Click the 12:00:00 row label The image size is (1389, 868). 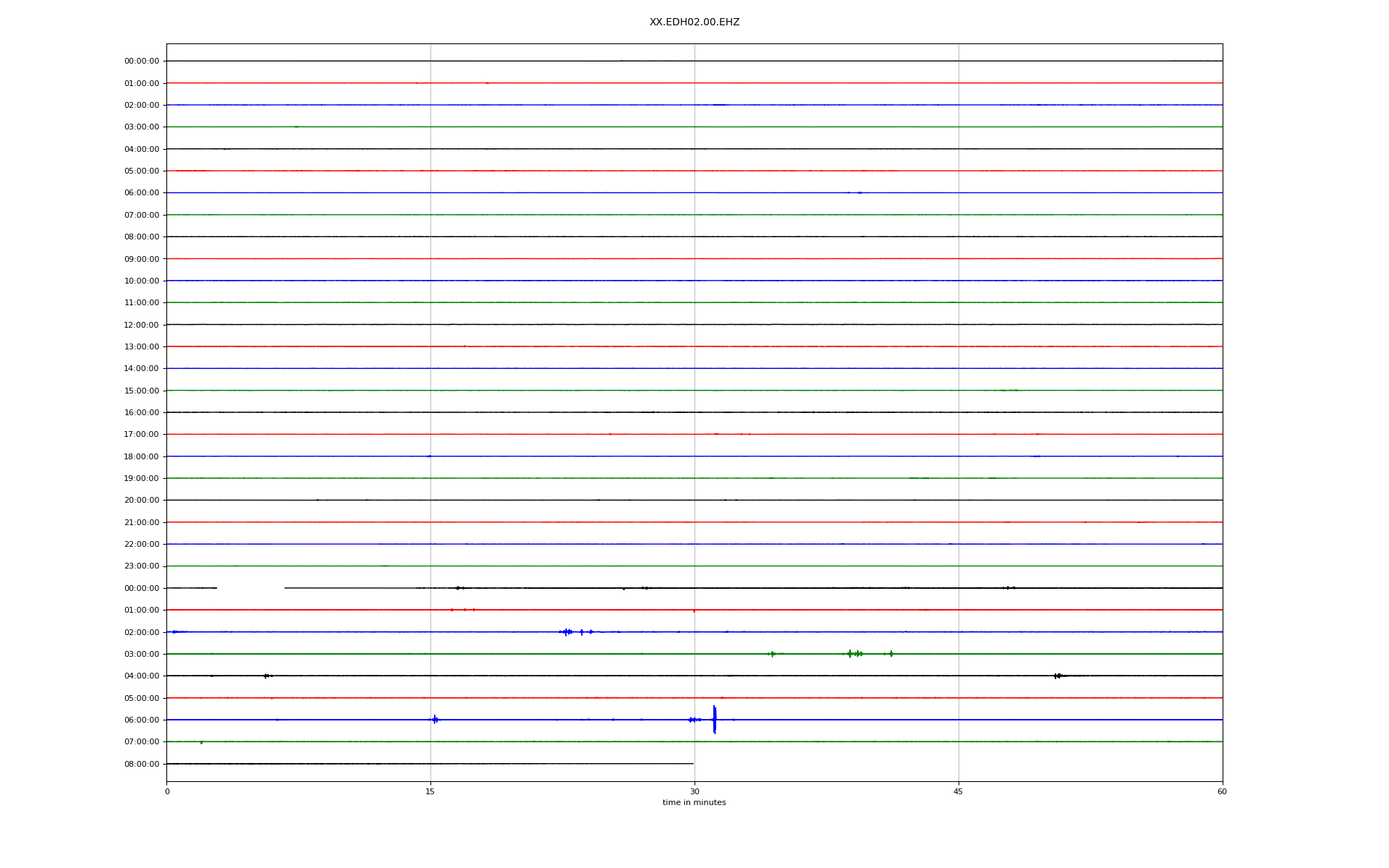coord(142,325)
